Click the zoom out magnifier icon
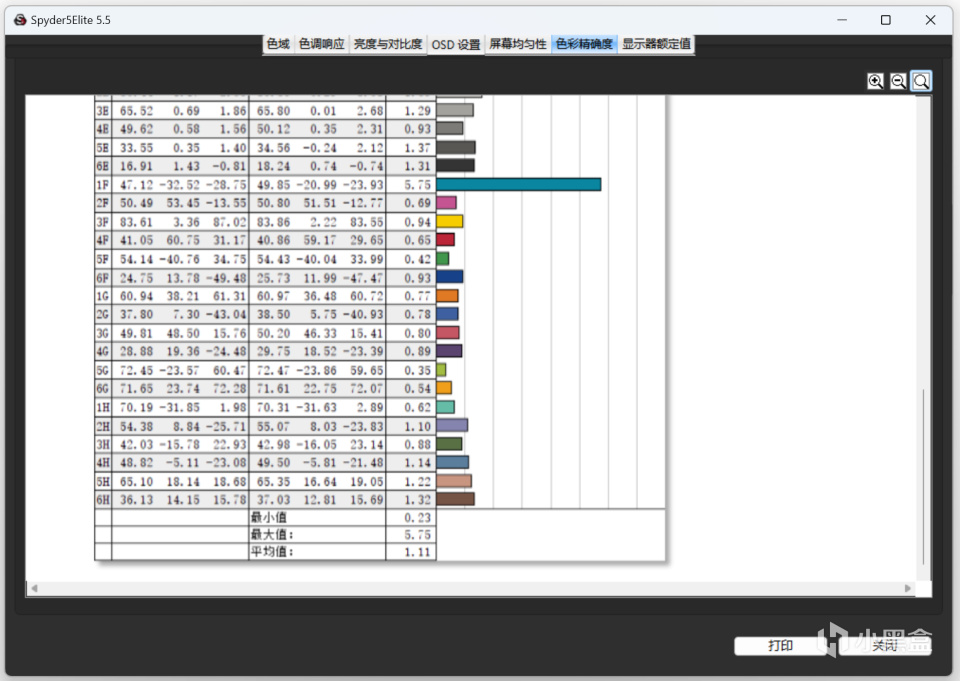Screen dimensions: 960x681 coord(898,81)
